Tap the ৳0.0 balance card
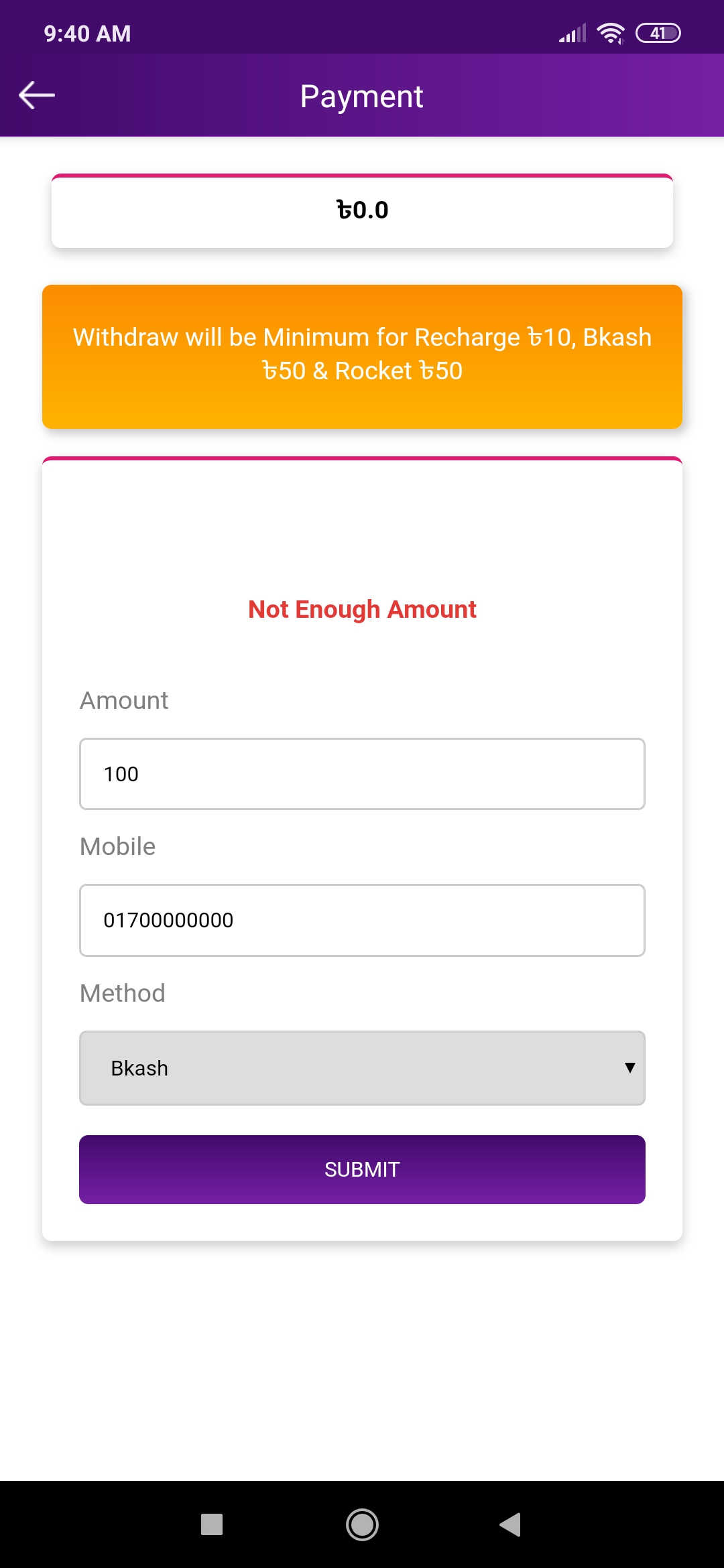724x1568 pixels. [x=362, y=211]
